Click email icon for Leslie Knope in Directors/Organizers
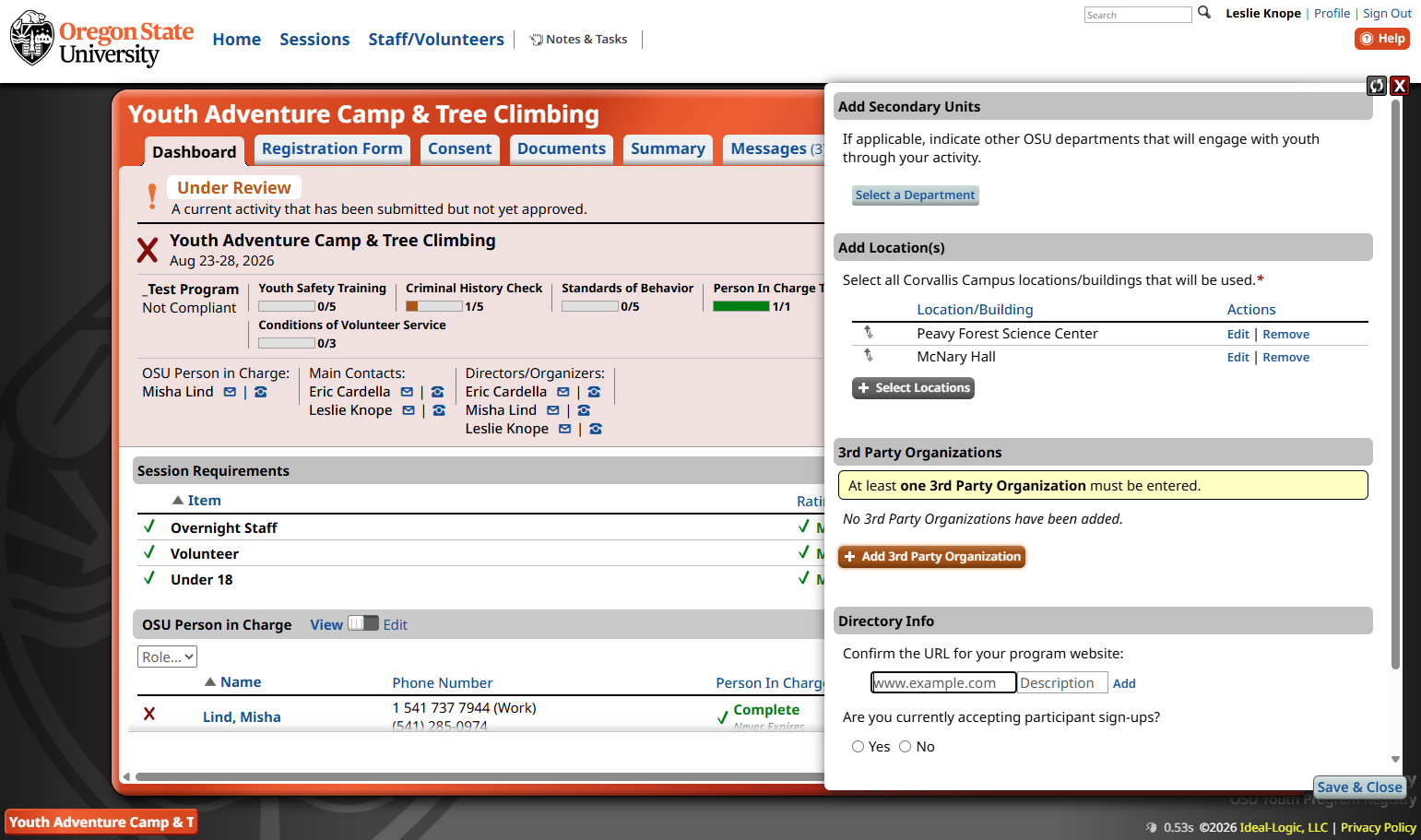 pyautogui.click(x=564, y=429)
